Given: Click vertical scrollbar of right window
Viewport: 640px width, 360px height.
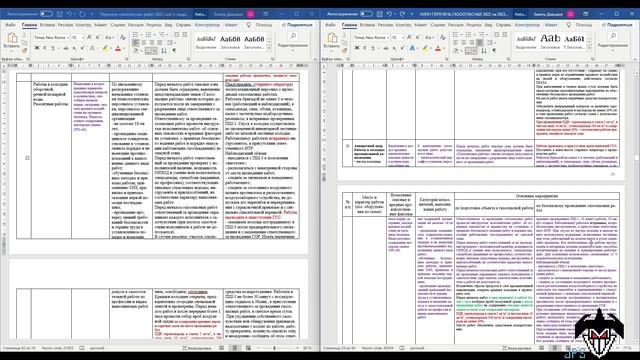Looking at the screenshot, I should tap(637, 204).
